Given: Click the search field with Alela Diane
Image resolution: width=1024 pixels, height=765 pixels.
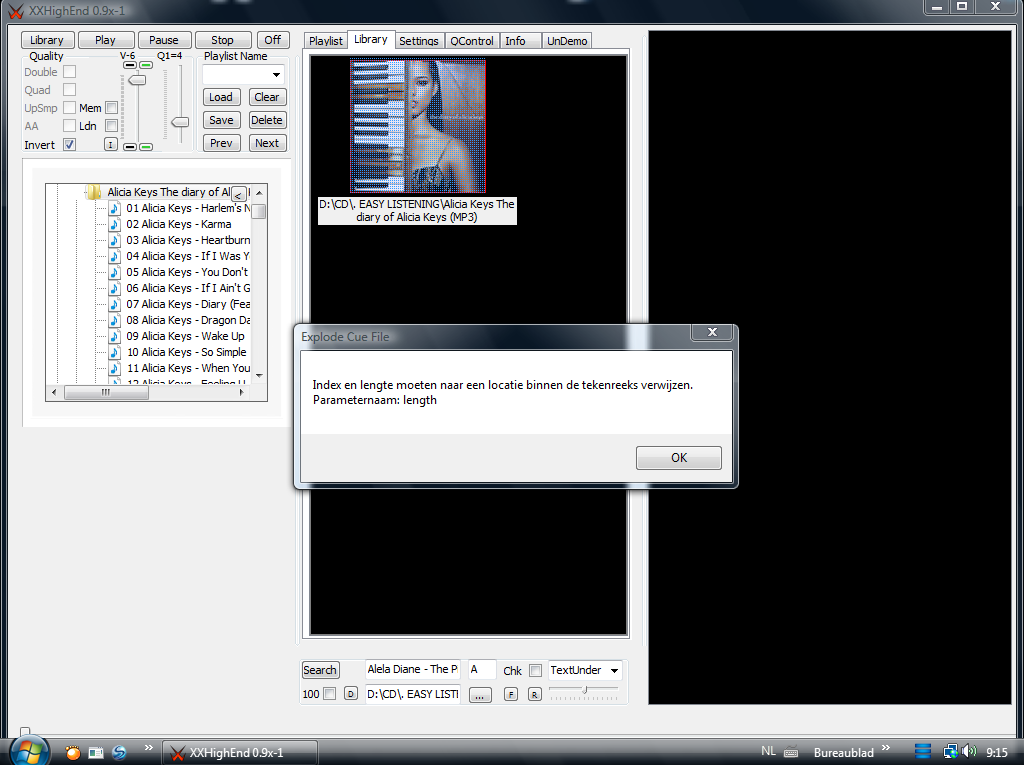Looking at the screenshot, I should coord(413,670).
